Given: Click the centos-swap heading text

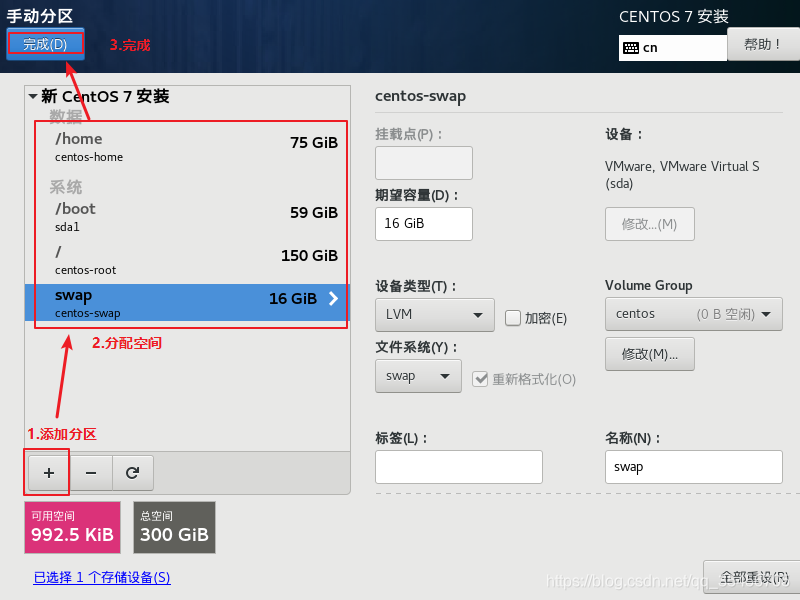Looking at the screenshot, I should pyautogui.click(x=420, y=96).
